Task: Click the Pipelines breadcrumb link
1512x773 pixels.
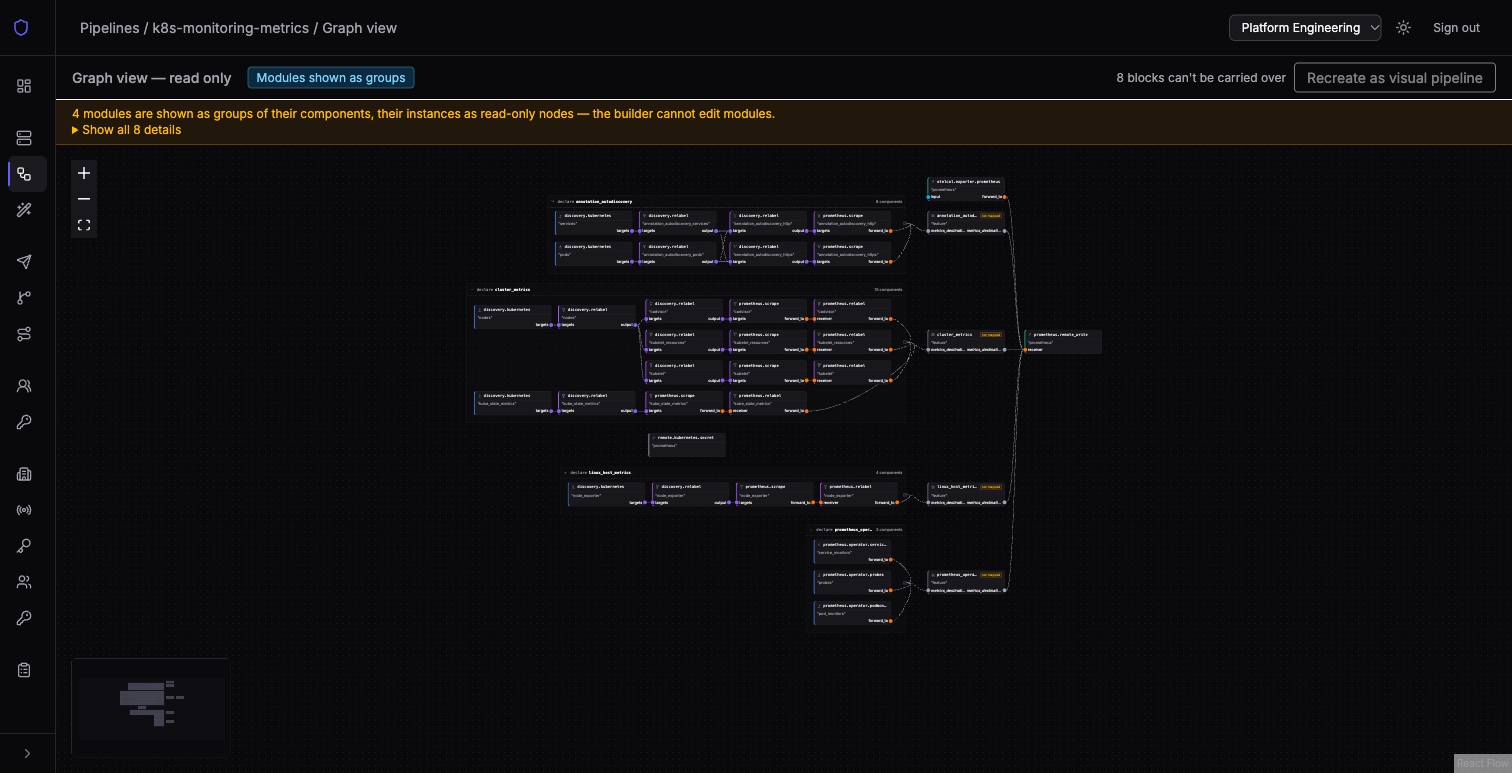Action: tap(110, 28)
